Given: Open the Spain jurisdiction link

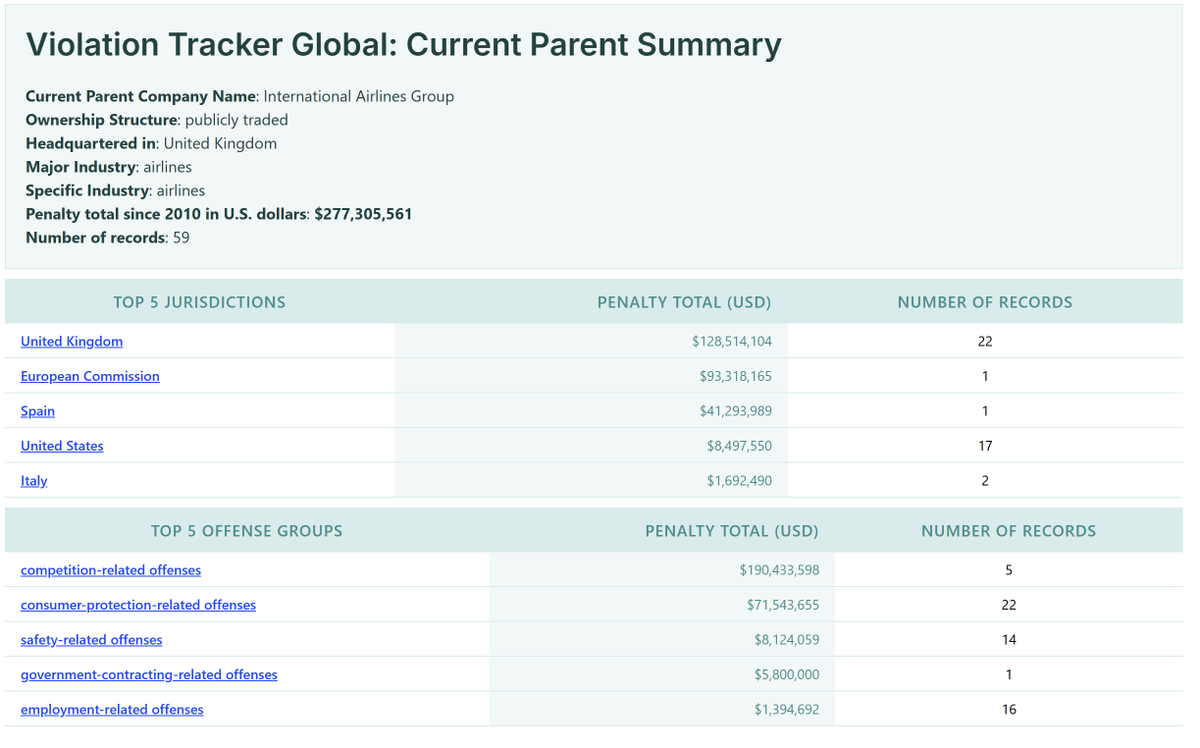Looking at the screenshot, I should click(x=38, y=411).
